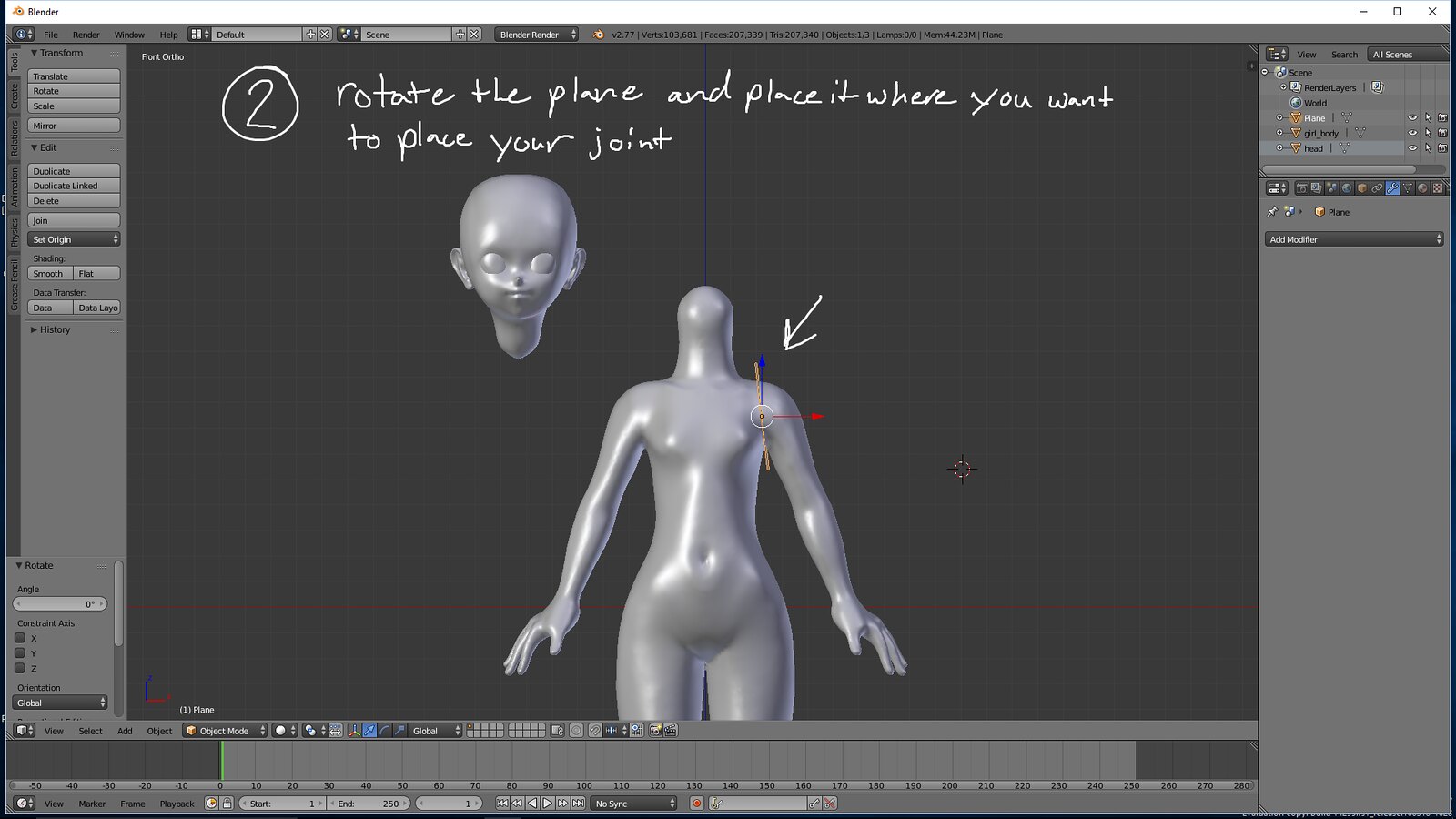The image size is (1456, 819).
Task: Click the OpenGL render image camera icon
Action: pos(655,731)
